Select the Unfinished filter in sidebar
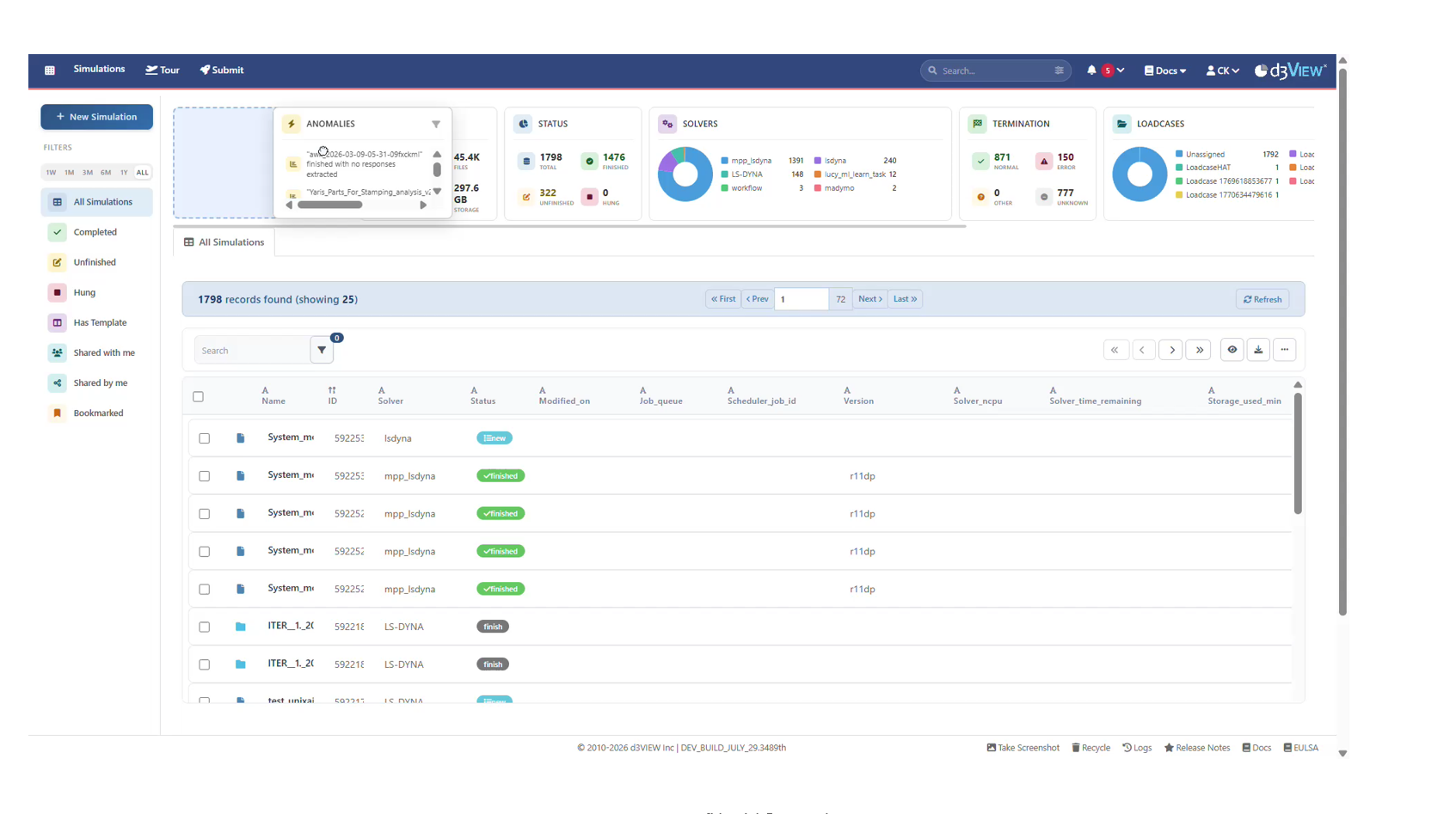Viewport: 1456px width, 814px height. (95, 262)
